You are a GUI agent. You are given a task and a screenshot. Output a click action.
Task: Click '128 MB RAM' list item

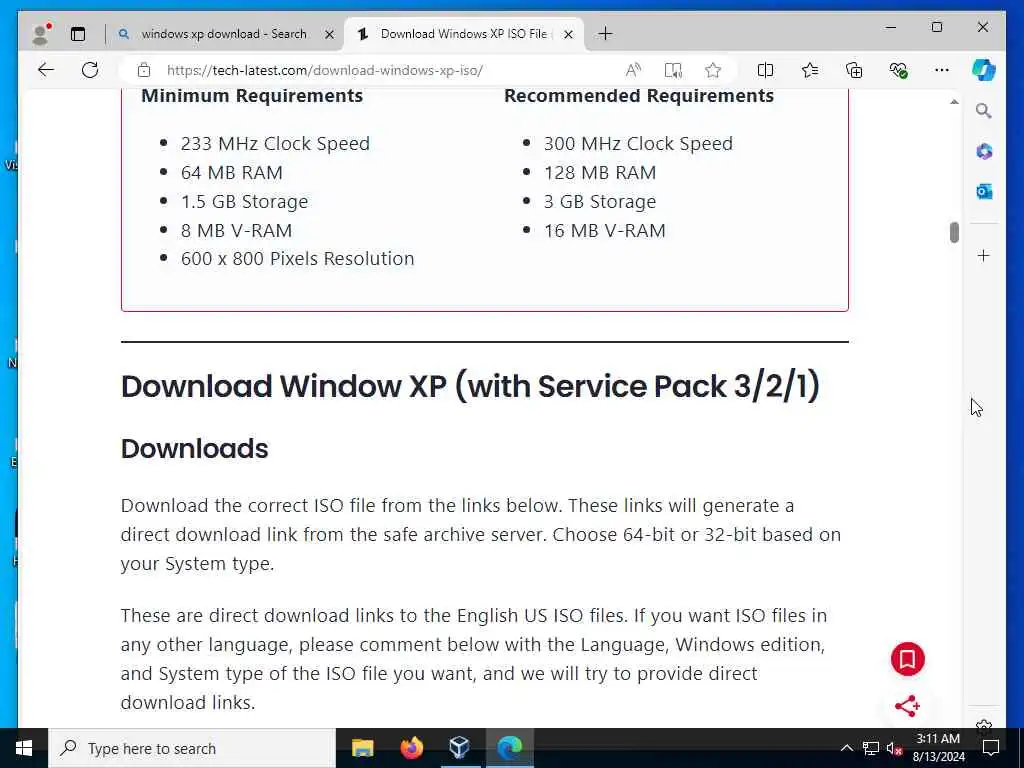[x=600, y=172]
